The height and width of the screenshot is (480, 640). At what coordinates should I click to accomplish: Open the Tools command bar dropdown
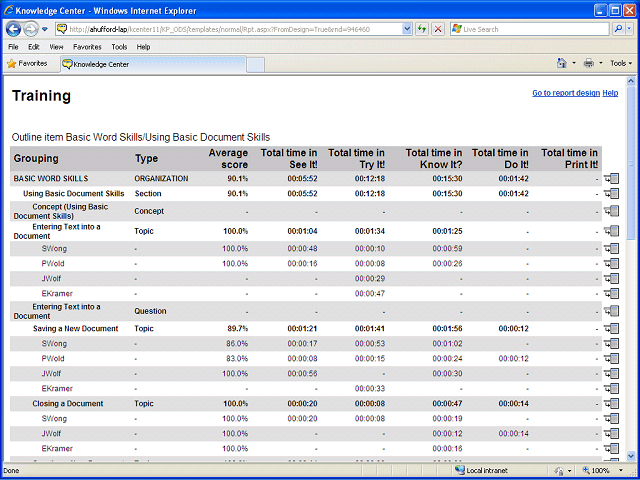point(621,63)
